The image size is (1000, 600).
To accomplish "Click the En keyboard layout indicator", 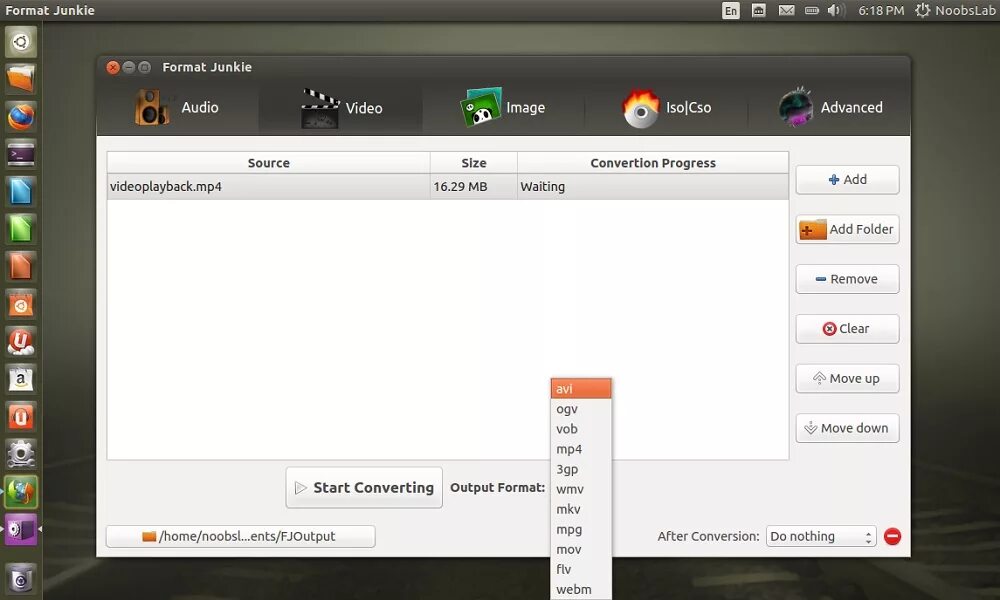I will [731, 11].
